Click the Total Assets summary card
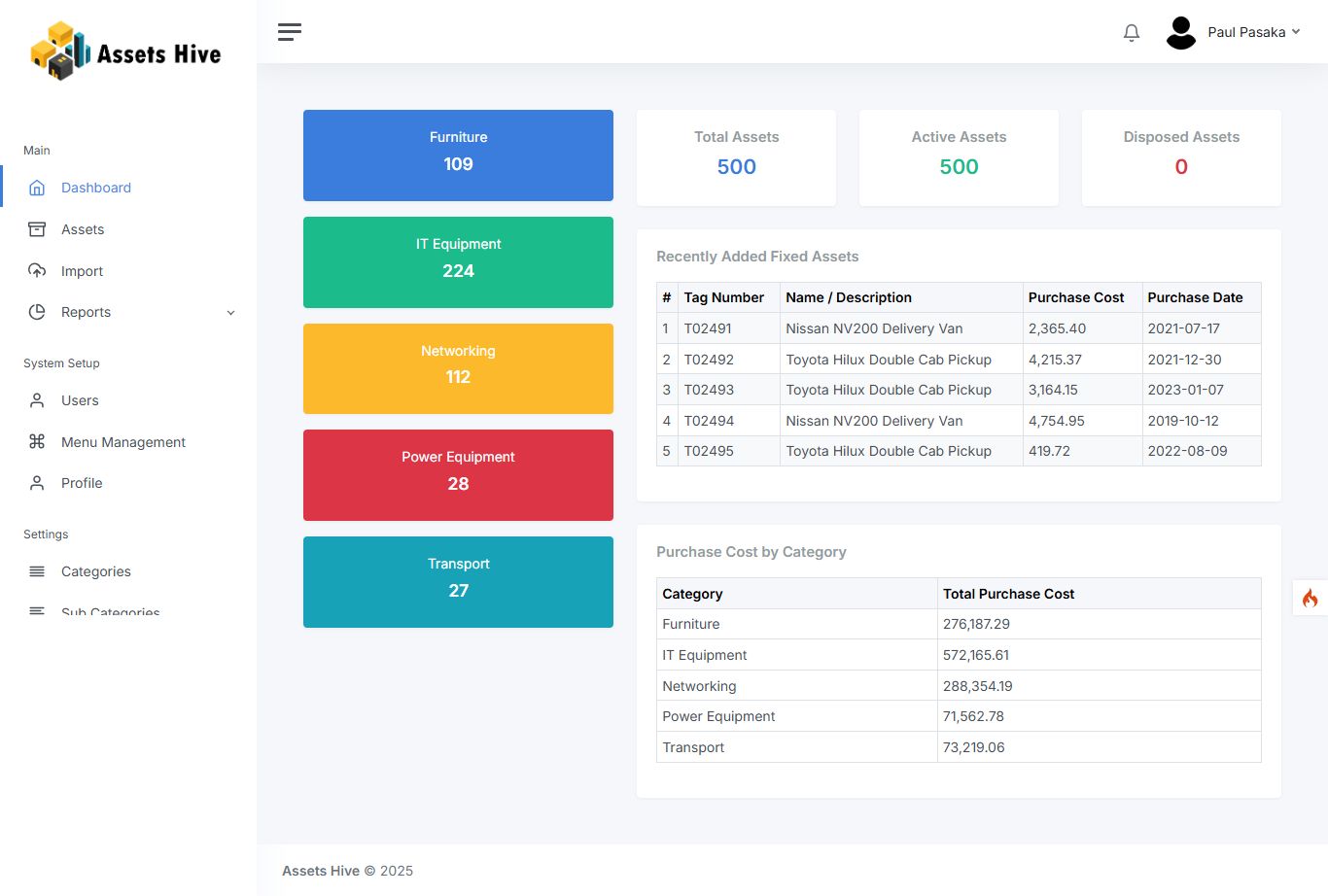Viewport: 1328px width, 896px height. tap(736, 157)
